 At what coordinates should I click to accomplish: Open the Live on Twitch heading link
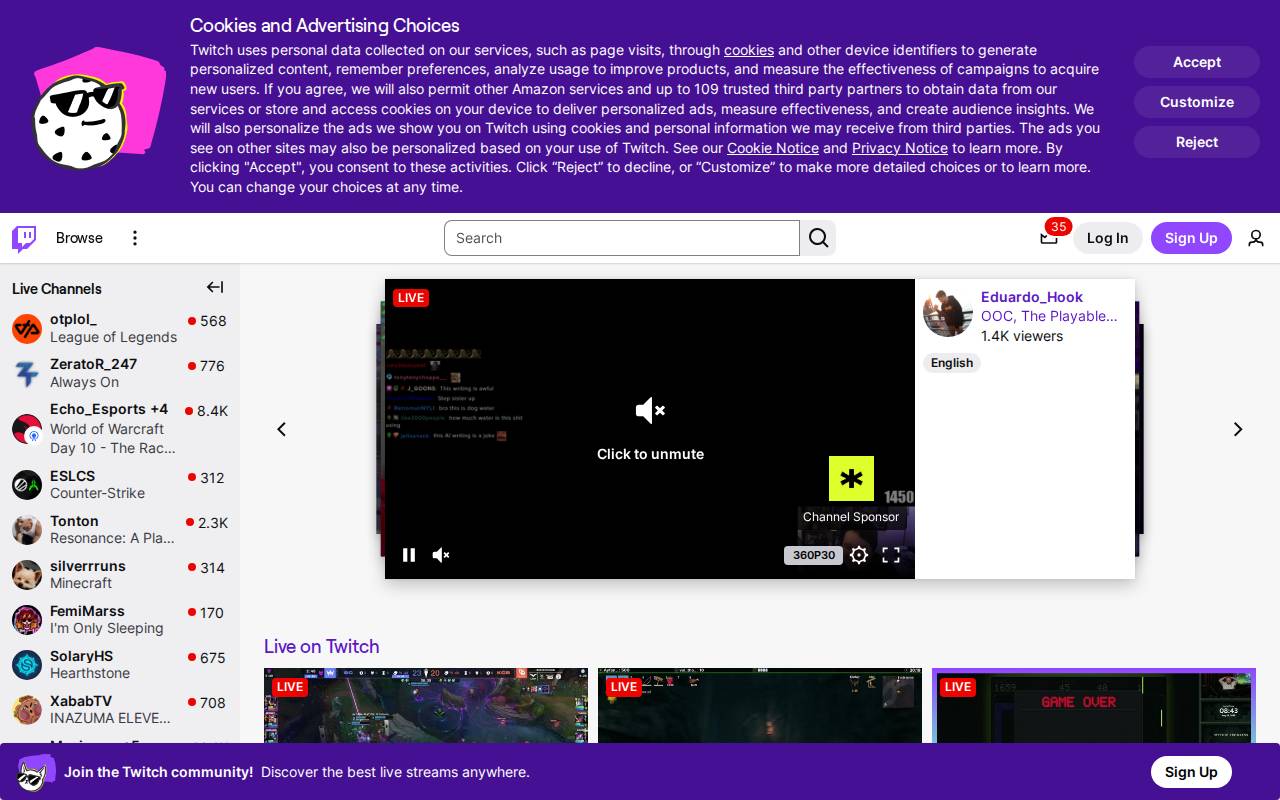tap(322, 646)
